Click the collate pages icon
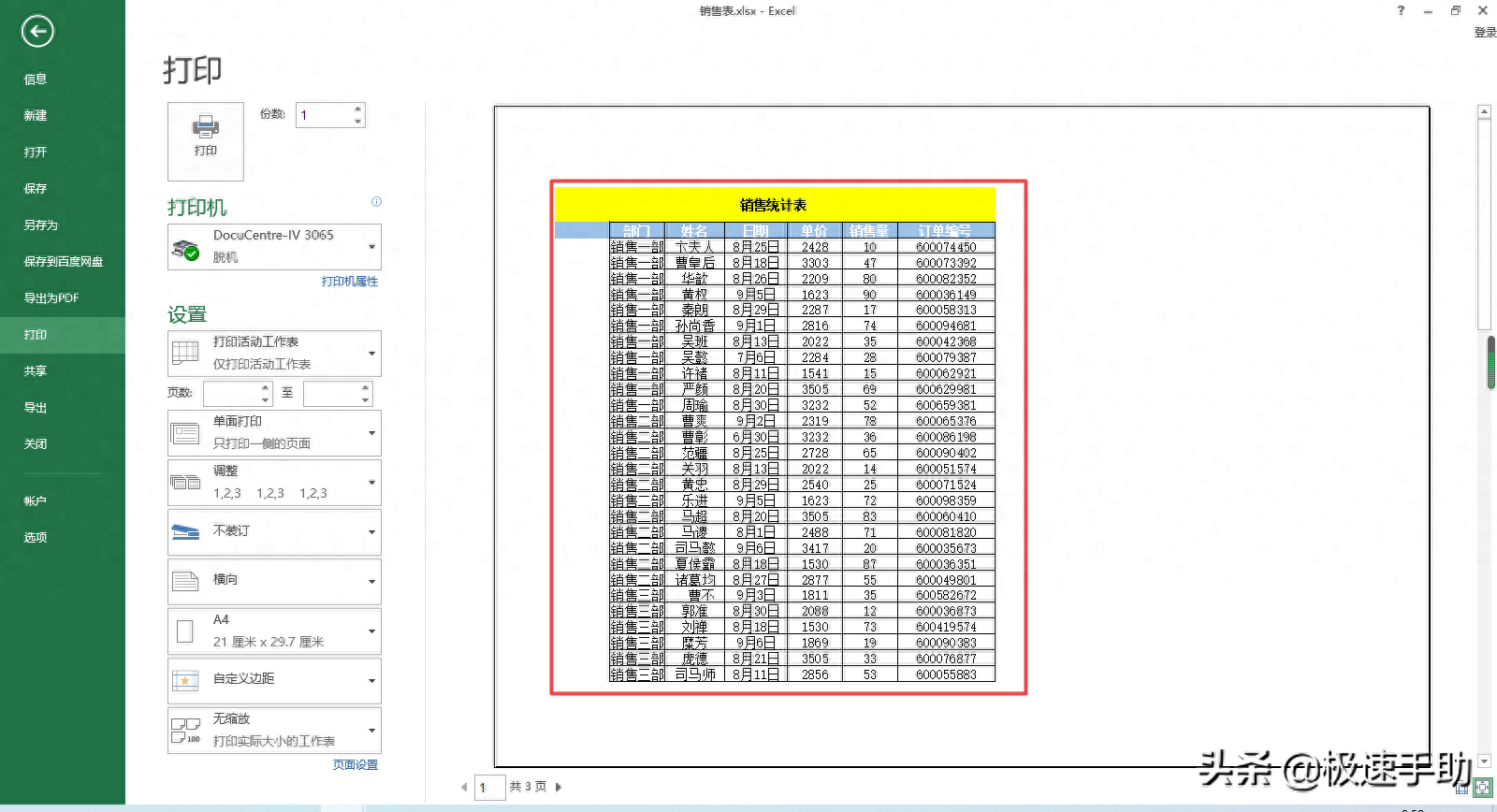The height and width of the screenshot is (812, 1497). (185, 483)
